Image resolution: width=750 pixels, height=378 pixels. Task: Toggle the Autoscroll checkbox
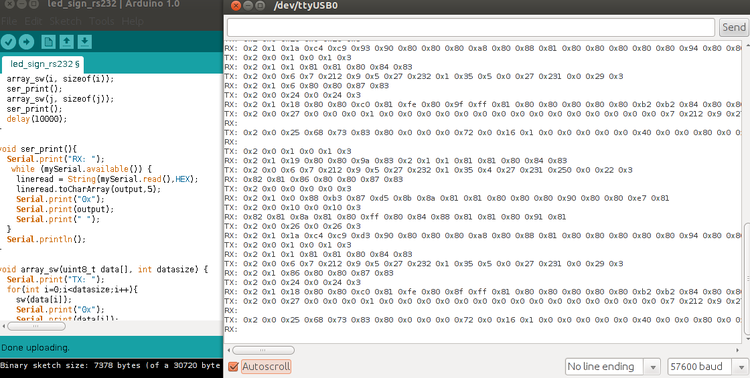[233, 367]
